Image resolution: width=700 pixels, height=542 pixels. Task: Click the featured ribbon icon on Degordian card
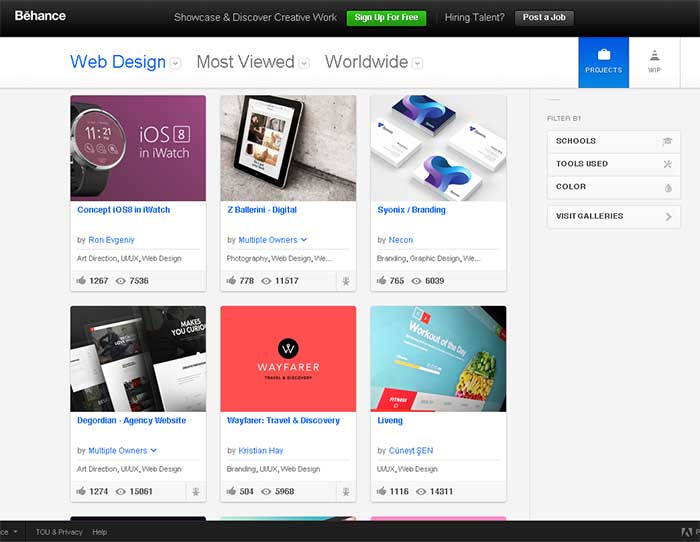tap(196, 492)
